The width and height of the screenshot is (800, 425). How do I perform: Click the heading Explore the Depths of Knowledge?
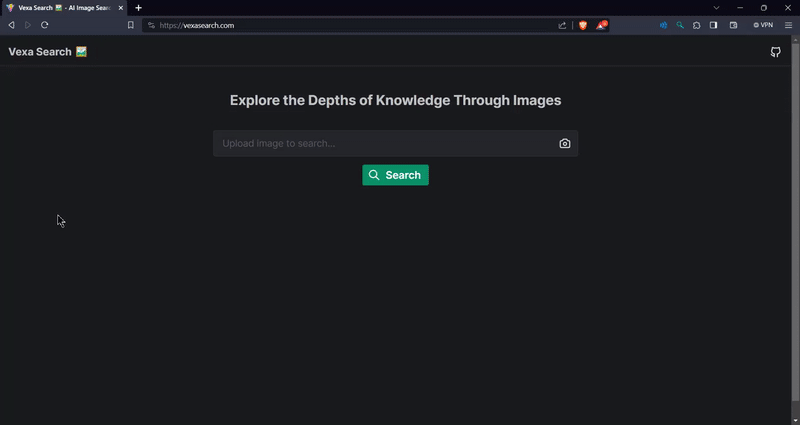point(395,100)
